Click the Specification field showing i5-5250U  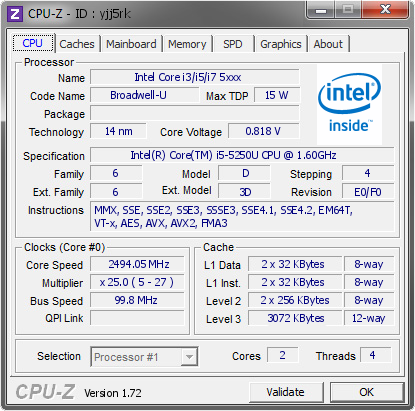(x=242, y=155)
